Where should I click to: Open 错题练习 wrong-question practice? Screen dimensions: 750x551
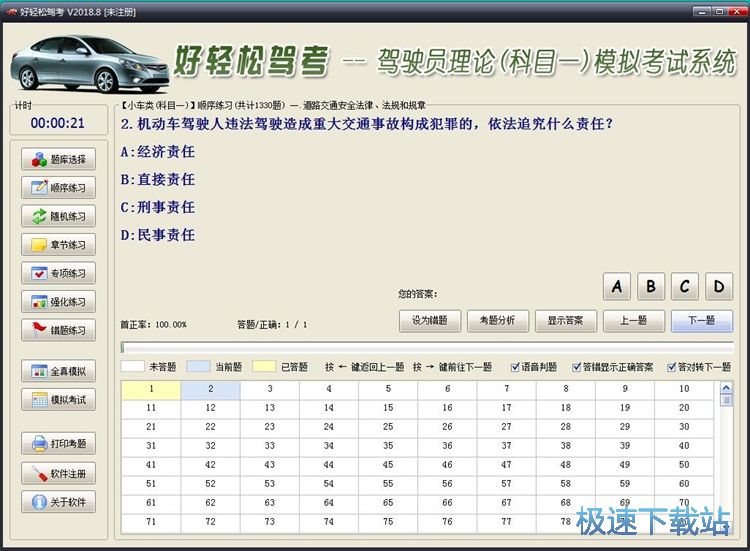point(59,330)
